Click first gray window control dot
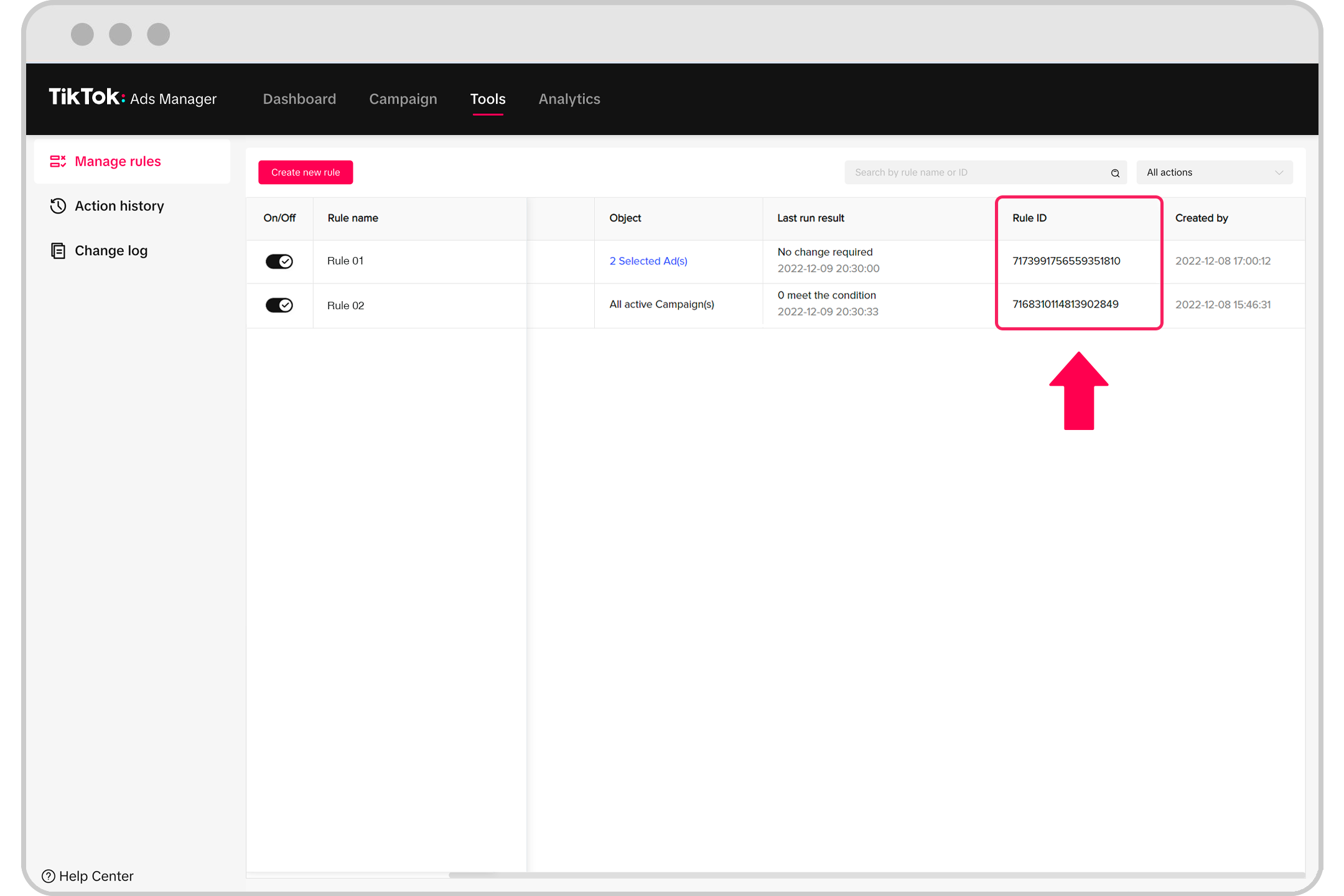 tap(82, 34)
